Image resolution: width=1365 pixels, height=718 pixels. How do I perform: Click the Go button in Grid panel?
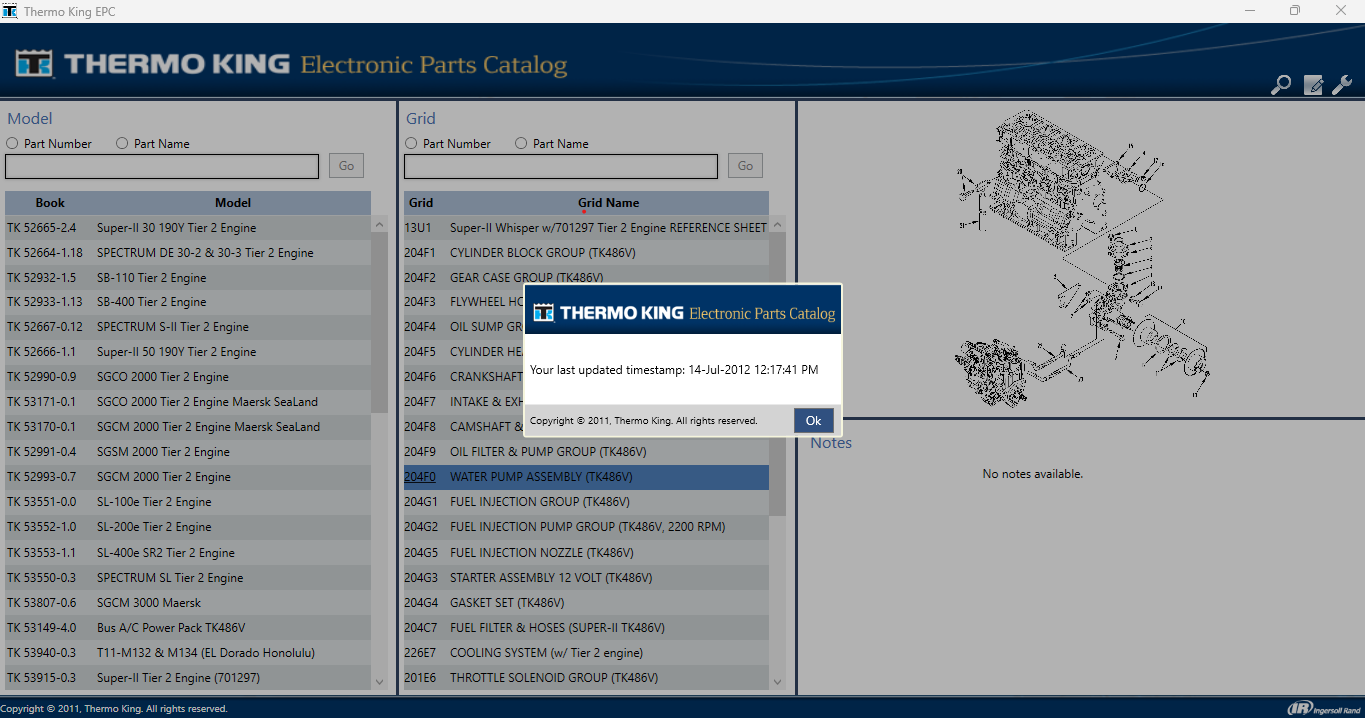coord(745,166)
